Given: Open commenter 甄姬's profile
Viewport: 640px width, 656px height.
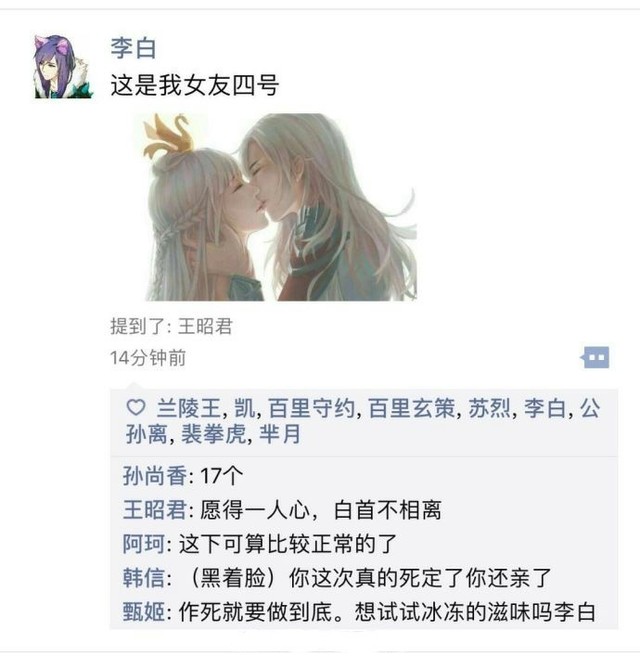Looking at the screenshot, I should (144, 612).
